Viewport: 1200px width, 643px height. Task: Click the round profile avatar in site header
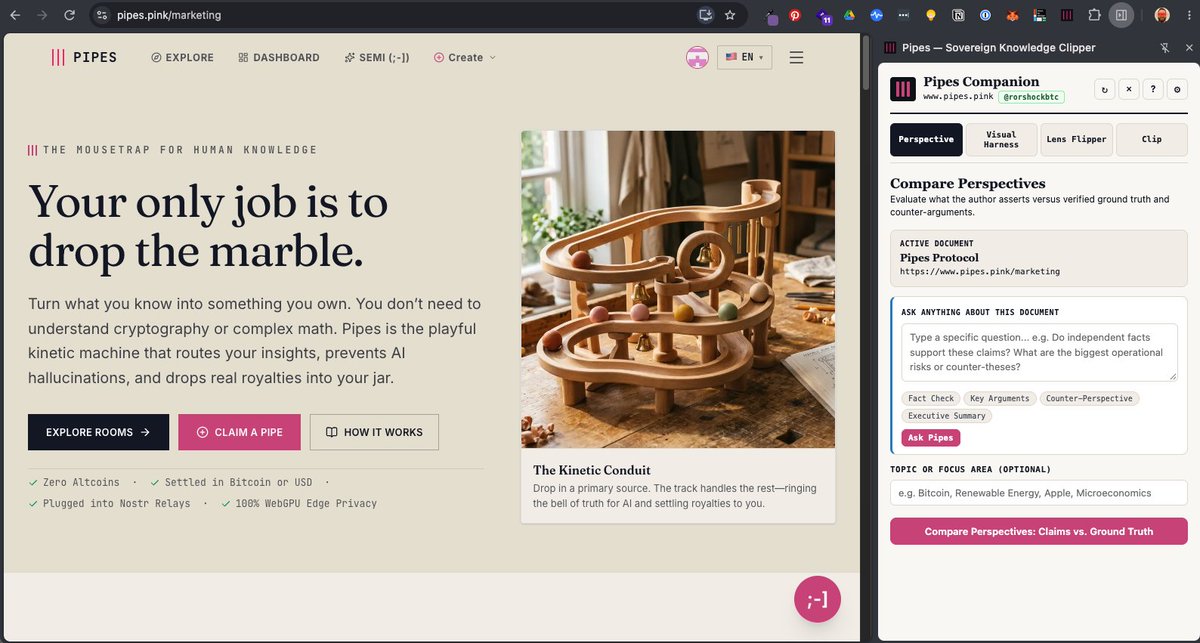pyautogui.click(x=697, y=58)
